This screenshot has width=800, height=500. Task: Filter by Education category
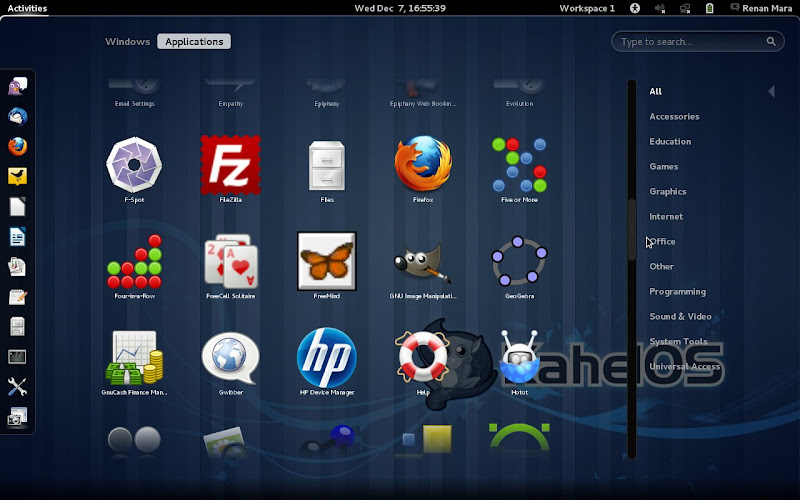tap(670, 141)
